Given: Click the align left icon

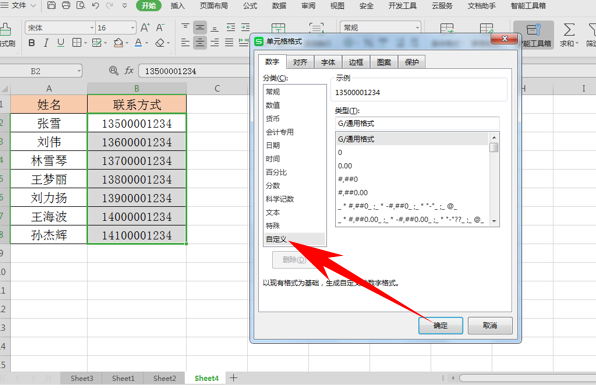Looking at the screenshot, I should 185,43.
